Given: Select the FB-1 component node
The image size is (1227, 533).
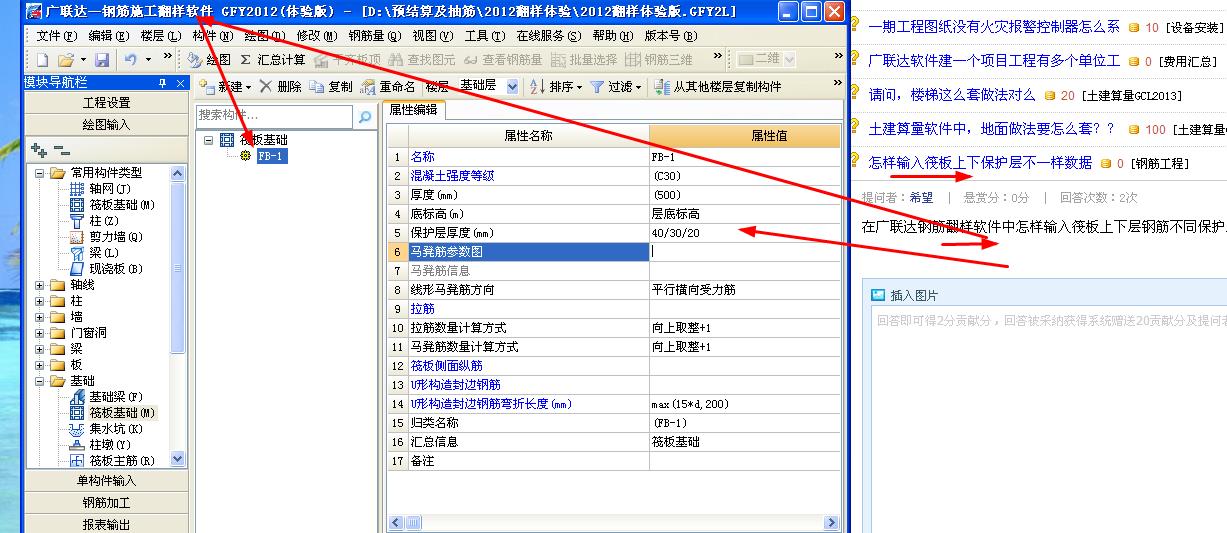Looking at the screenshot, I should pos(271,156).
